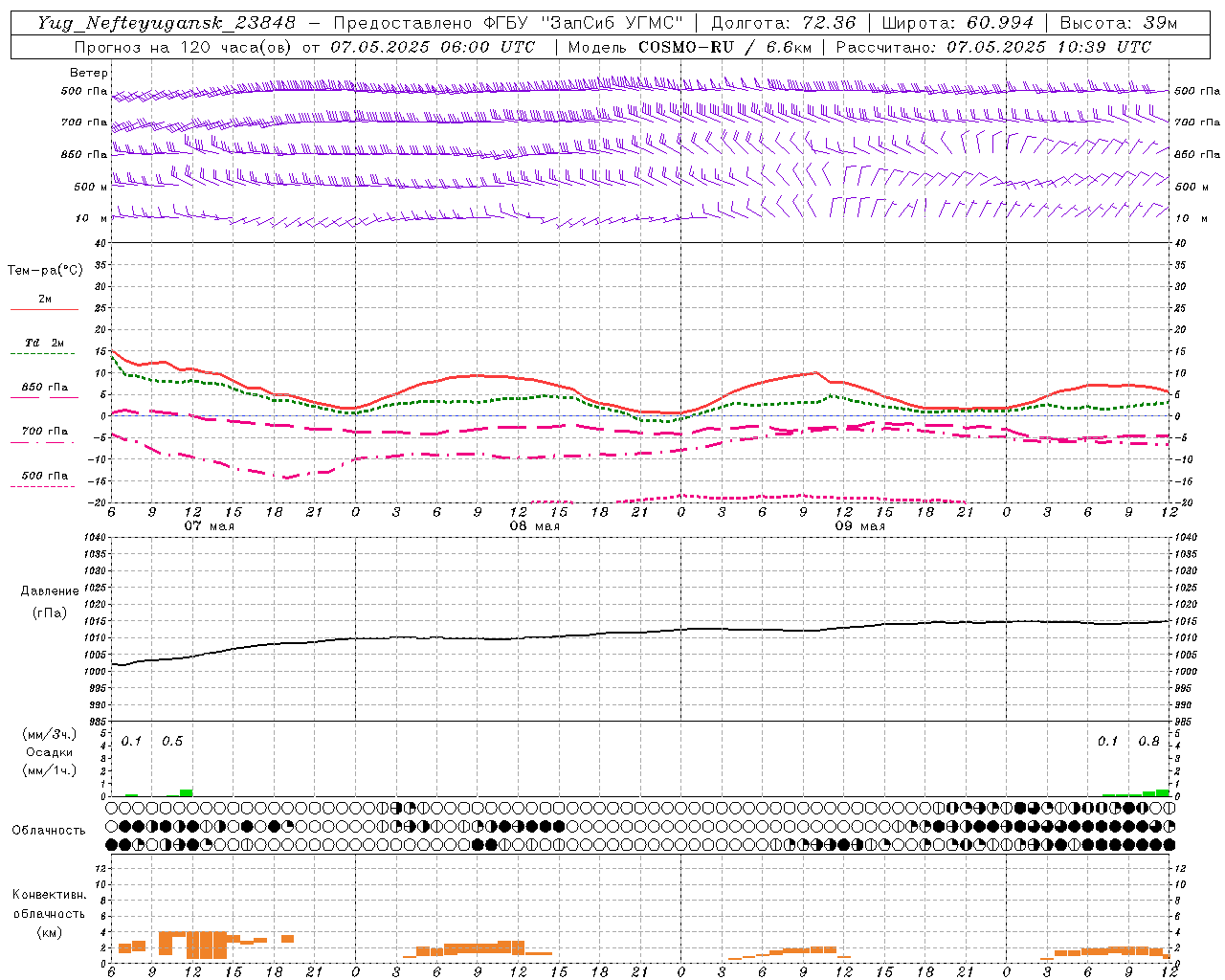Select the 07 мая date label
This screenshot has height=980, width=1225.
pos(210,526)
